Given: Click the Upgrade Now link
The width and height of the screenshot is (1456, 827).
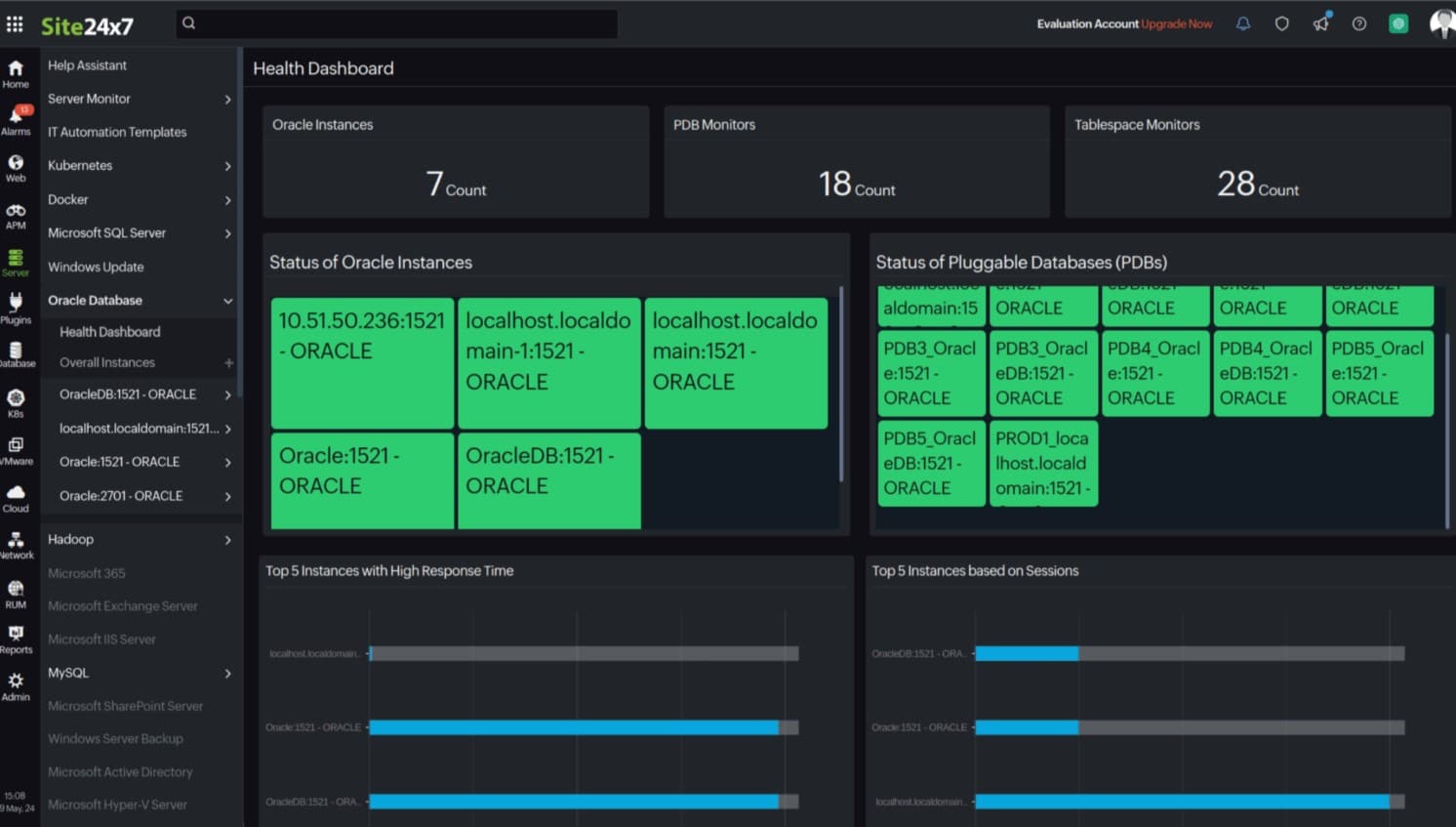Looking at the screenshot, I should (1177, 23).
